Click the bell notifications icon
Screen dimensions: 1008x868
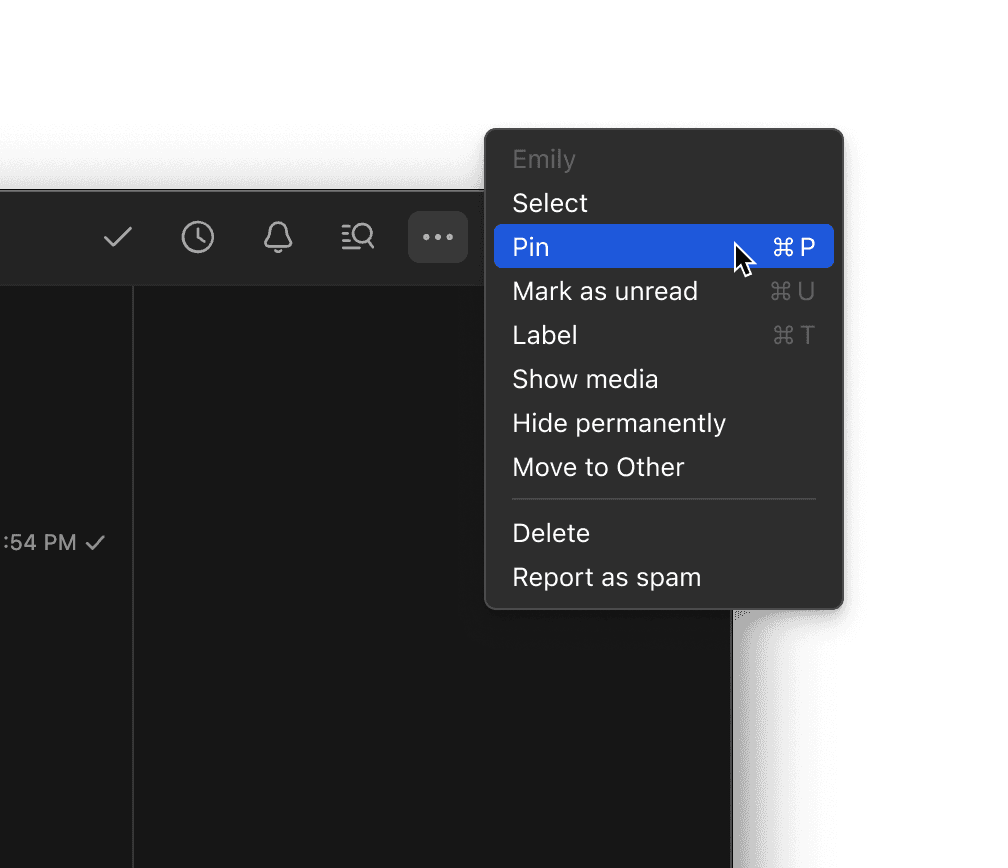pyautogui.click(x=278, y=237)
